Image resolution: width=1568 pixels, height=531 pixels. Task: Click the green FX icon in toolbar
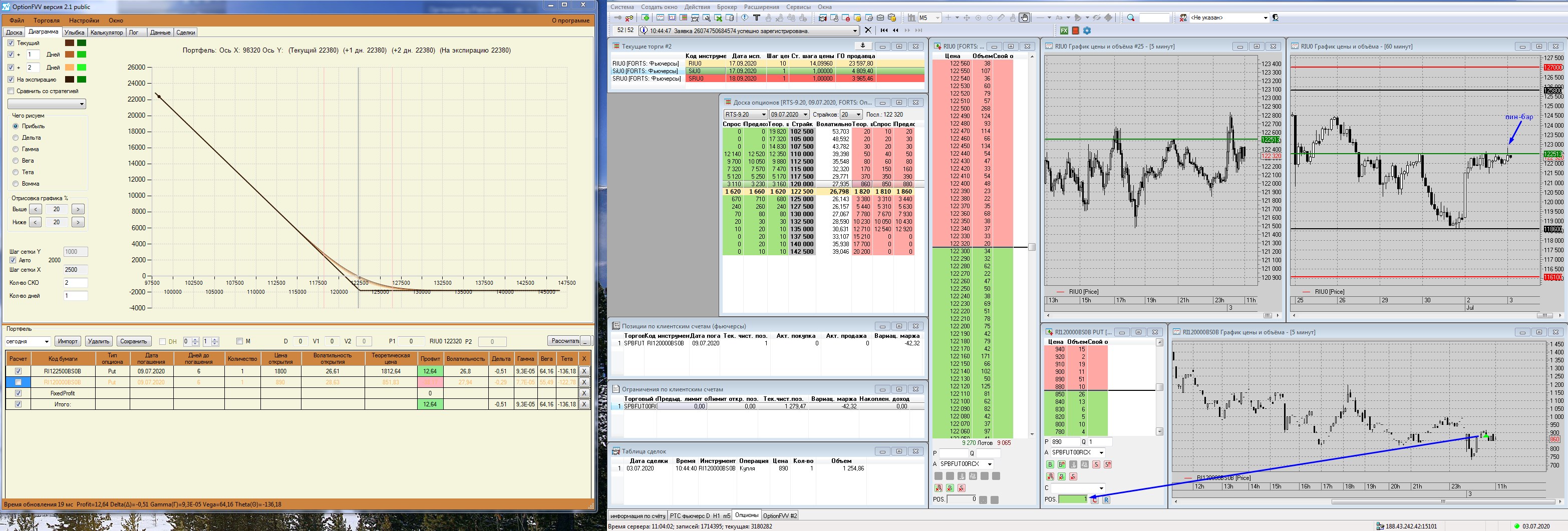click(x=1064, y=31)
